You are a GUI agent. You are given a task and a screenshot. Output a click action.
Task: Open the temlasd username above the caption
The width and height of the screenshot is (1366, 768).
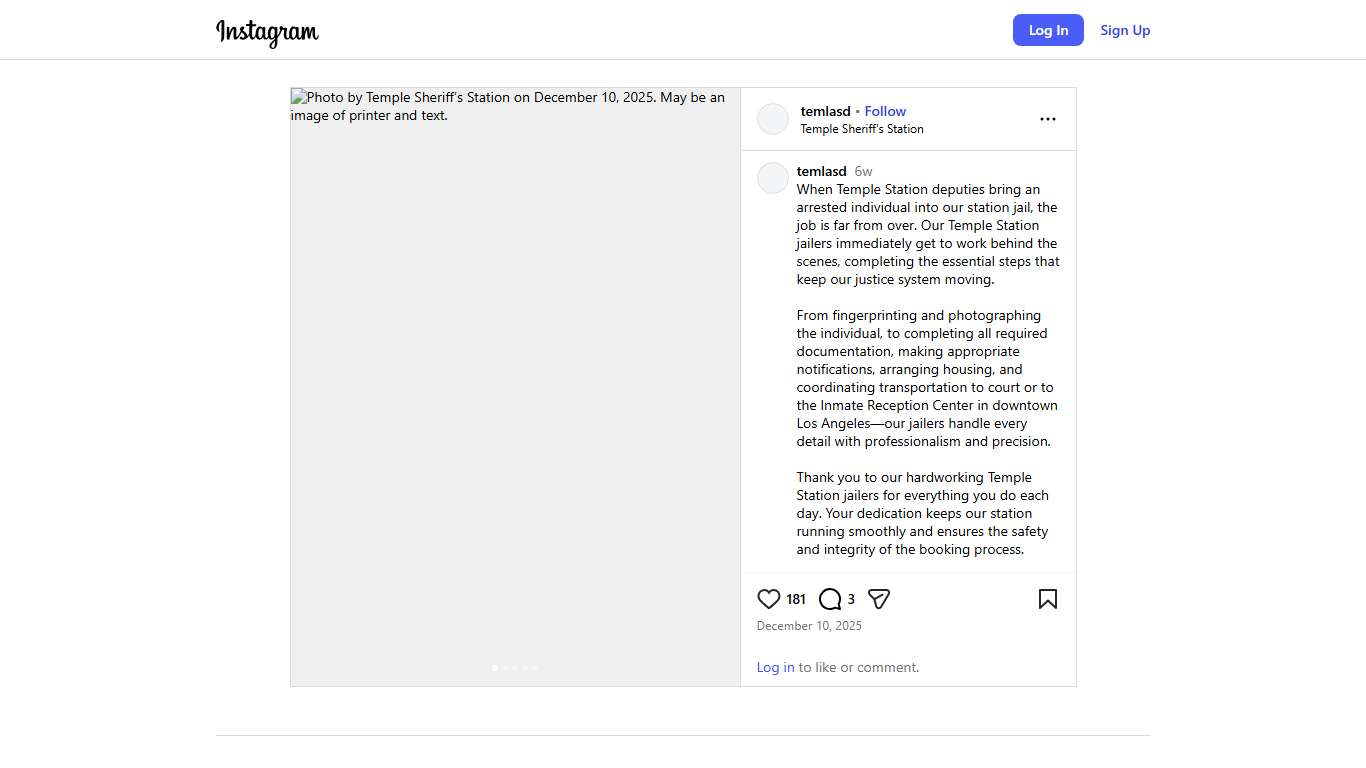pos(821,171)
